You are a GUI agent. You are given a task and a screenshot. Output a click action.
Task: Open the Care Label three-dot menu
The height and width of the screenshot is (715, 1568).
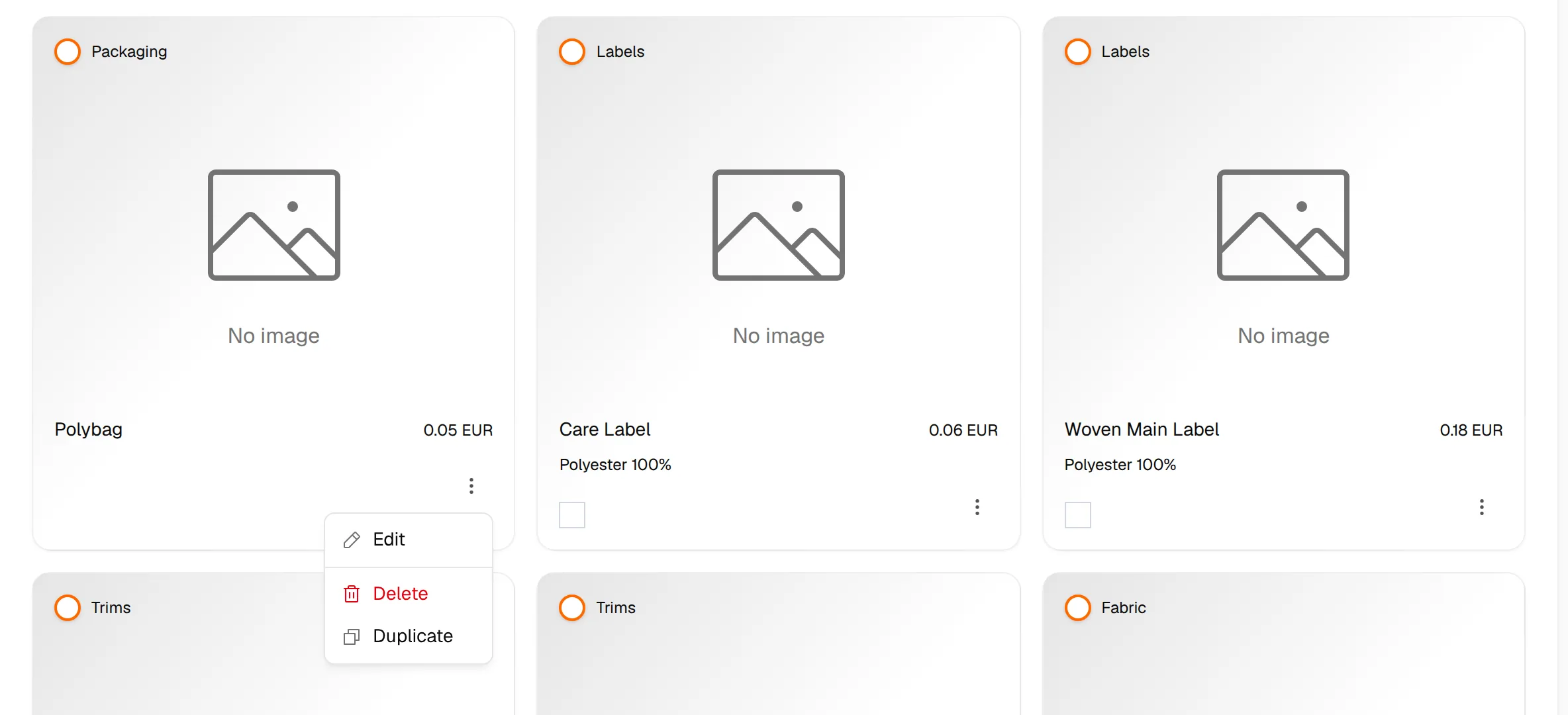977,507
